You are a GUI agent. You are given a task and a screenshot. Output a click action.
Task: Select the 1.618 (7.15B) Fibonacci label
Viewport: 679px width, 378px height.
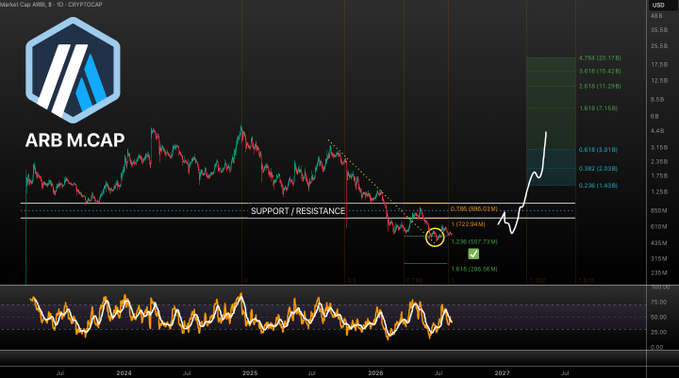(598, 108)
